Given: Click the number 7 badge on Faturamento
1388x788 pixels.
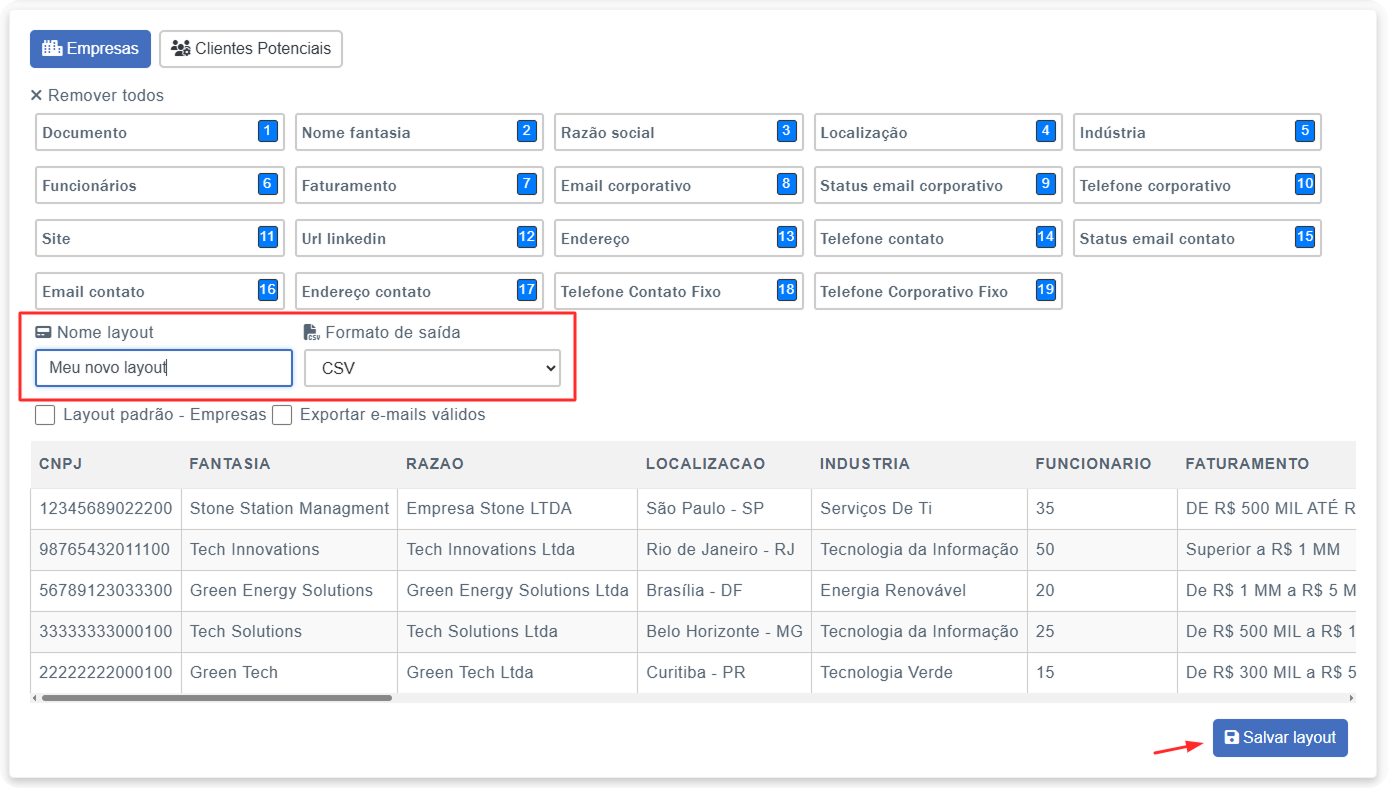Looking at the screenshot, I should pos(526,184).
